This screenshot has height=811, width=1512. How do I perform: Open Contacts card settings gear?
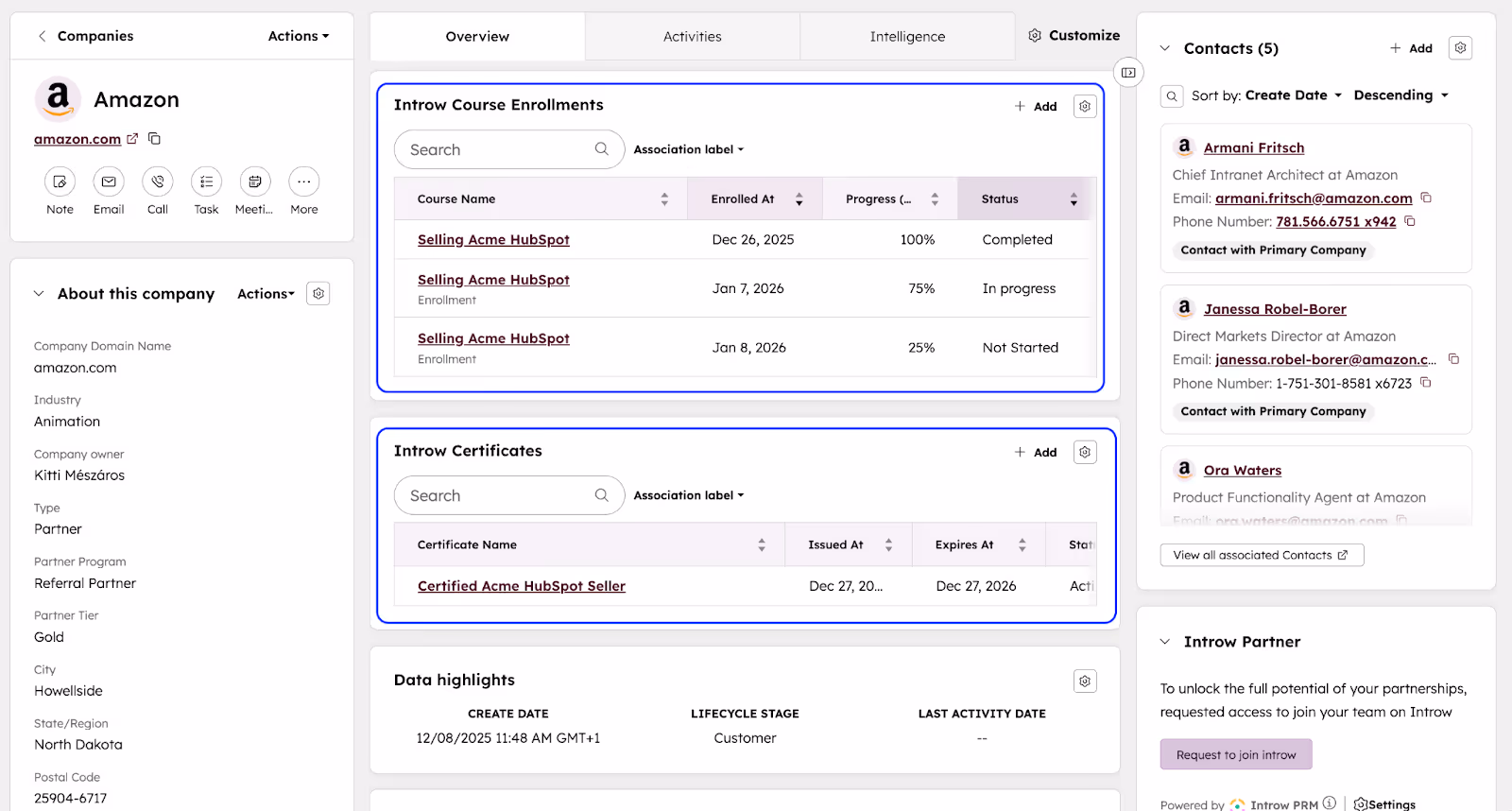(1460, 48)
